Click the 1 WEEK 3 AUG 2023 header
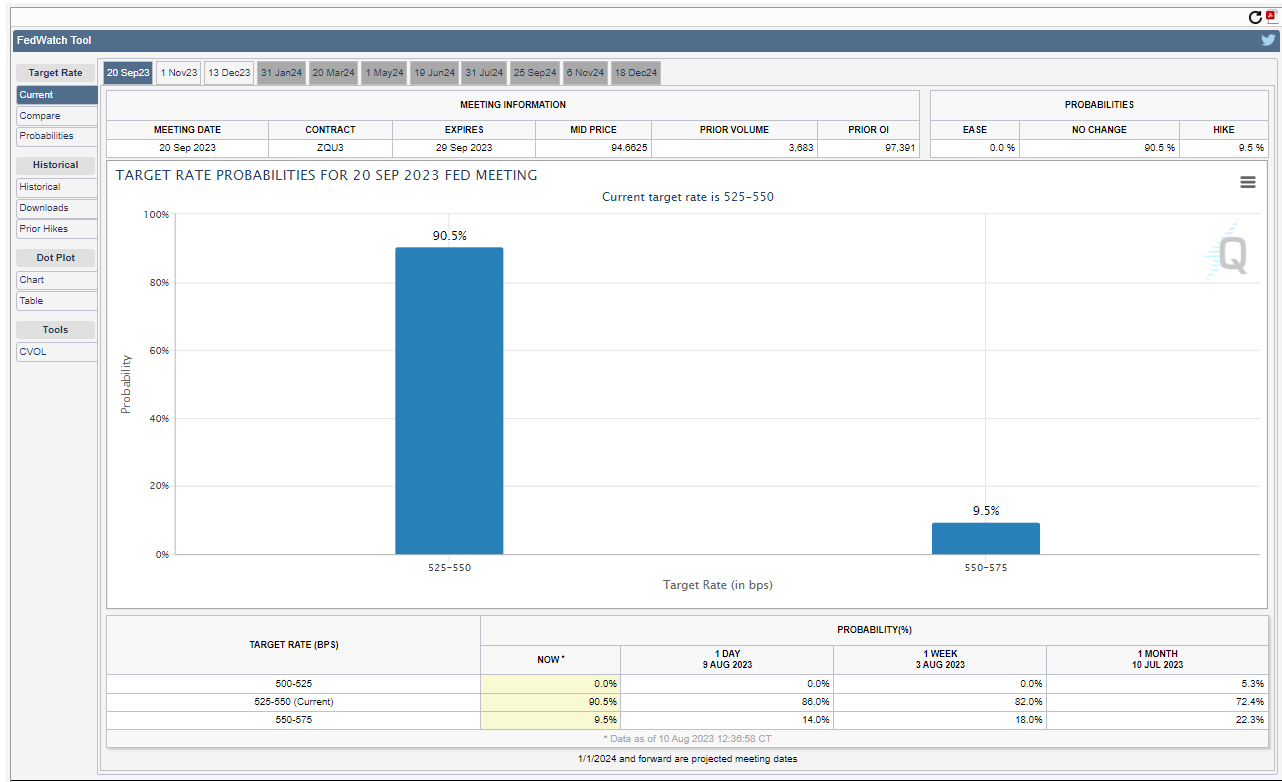 [940, 660]
